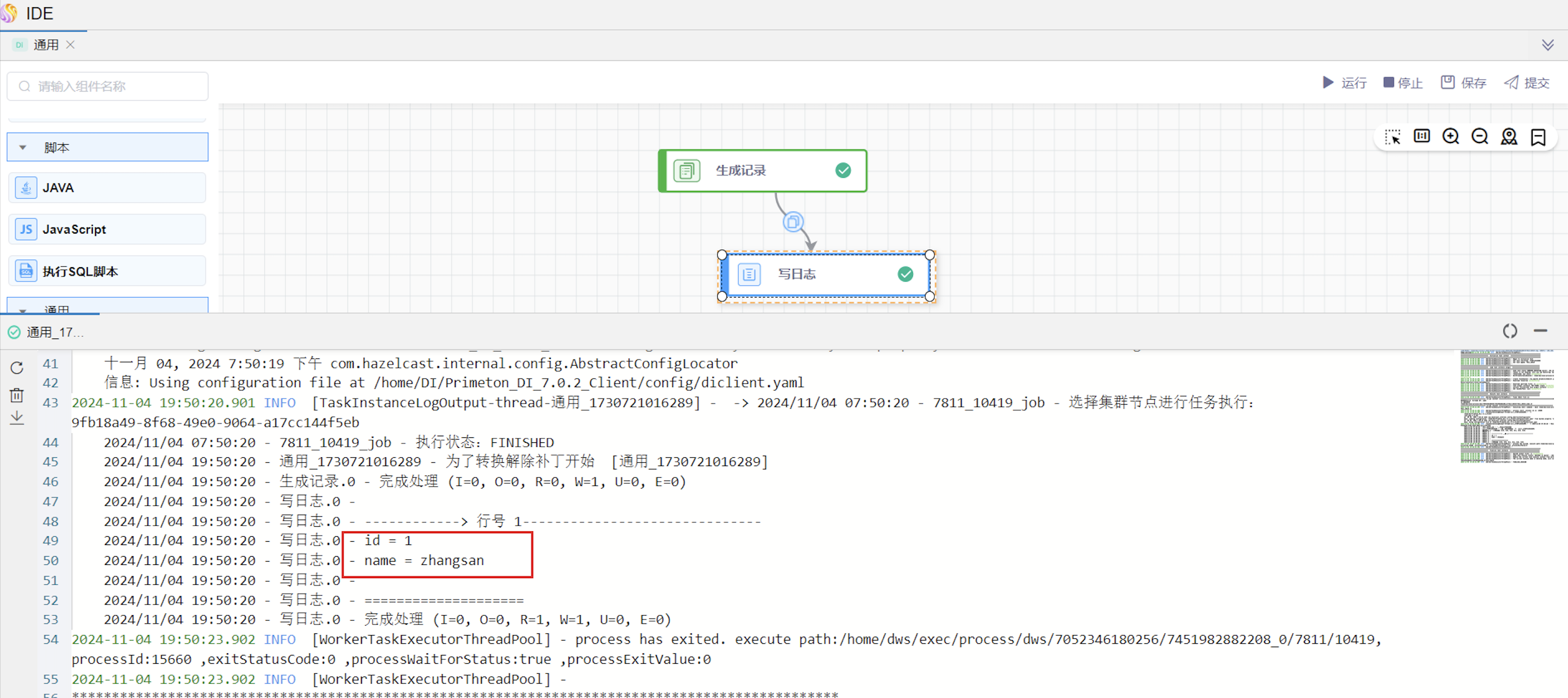Click the 运行 run button

tap(1344, 83)
